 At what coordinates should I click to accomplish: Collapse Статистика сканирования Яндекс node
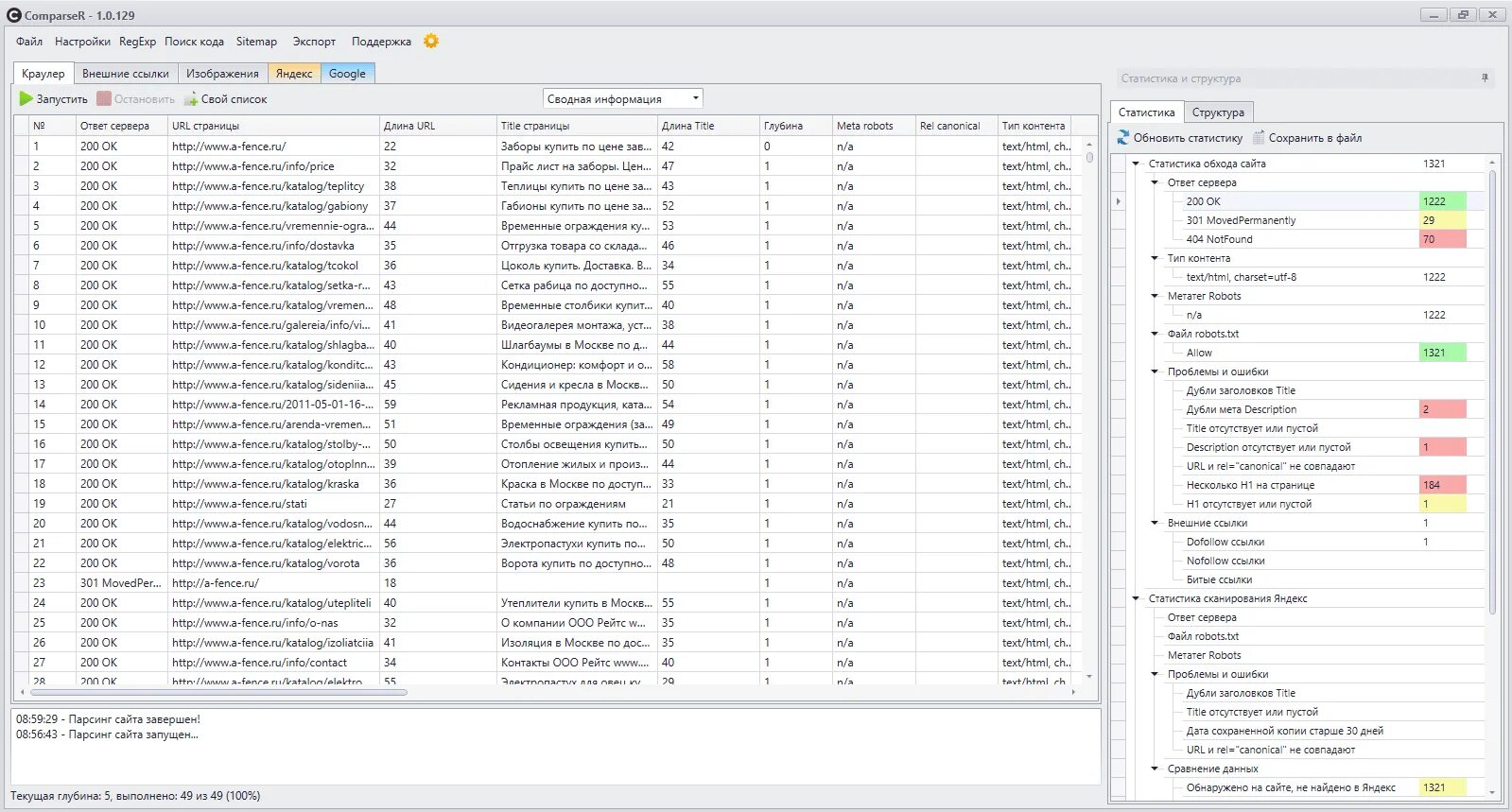click(x=1137, y=598)
